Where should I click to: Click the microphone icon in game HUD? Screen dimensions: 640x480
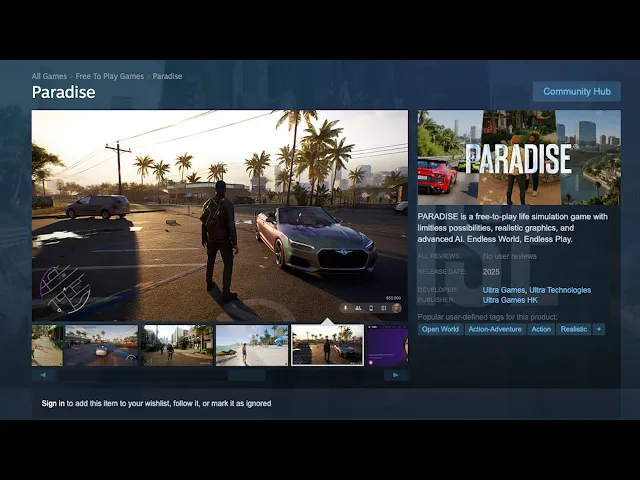345,308
